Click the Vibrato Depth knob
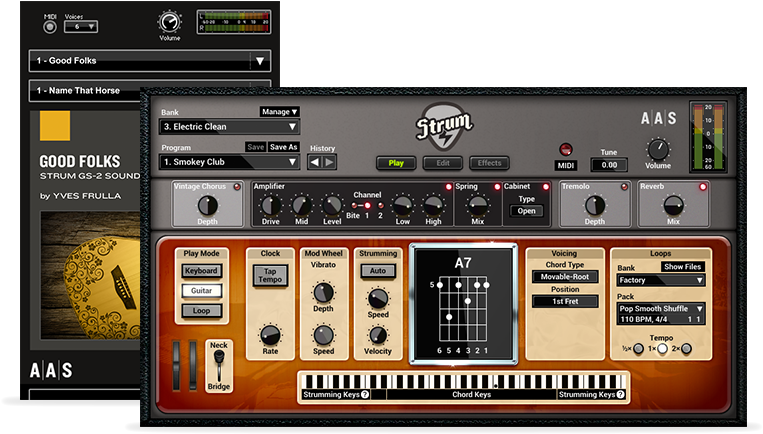 click(323, 292)
